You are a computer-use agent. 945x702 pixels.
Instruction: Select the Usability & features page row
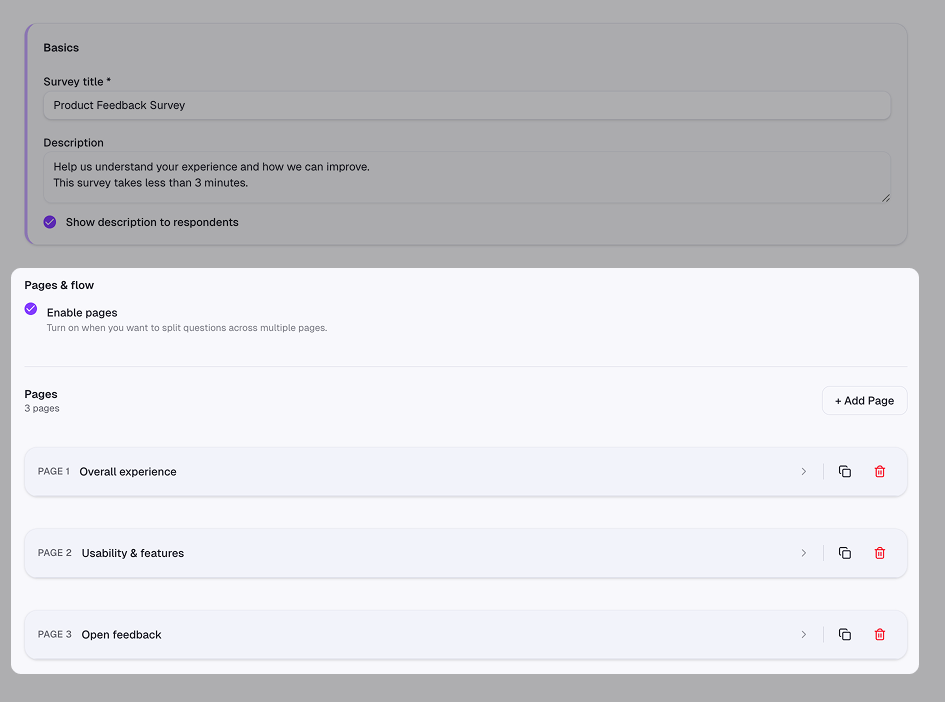[400, 553]
